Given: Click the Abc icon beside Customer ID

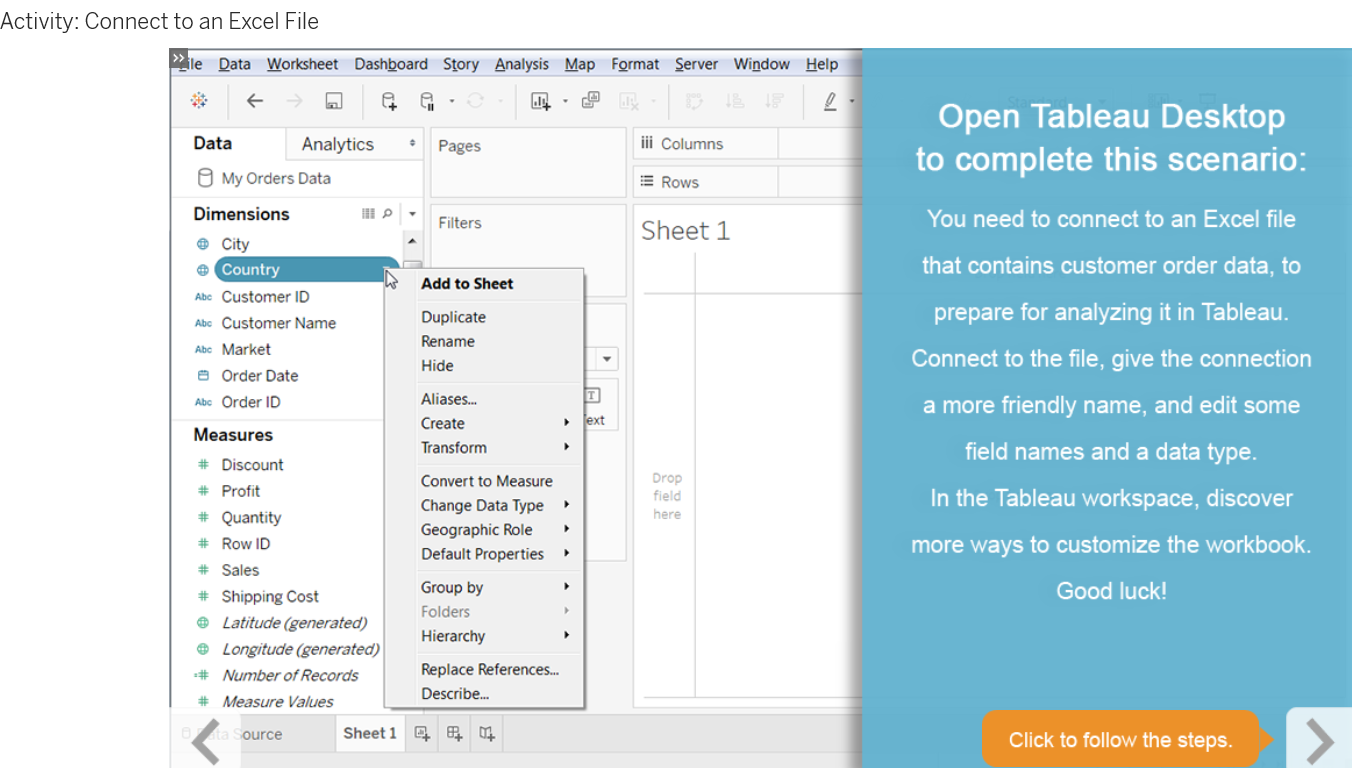Looking at the screenshot, I should pyautogui.click(x=203, y=297).
